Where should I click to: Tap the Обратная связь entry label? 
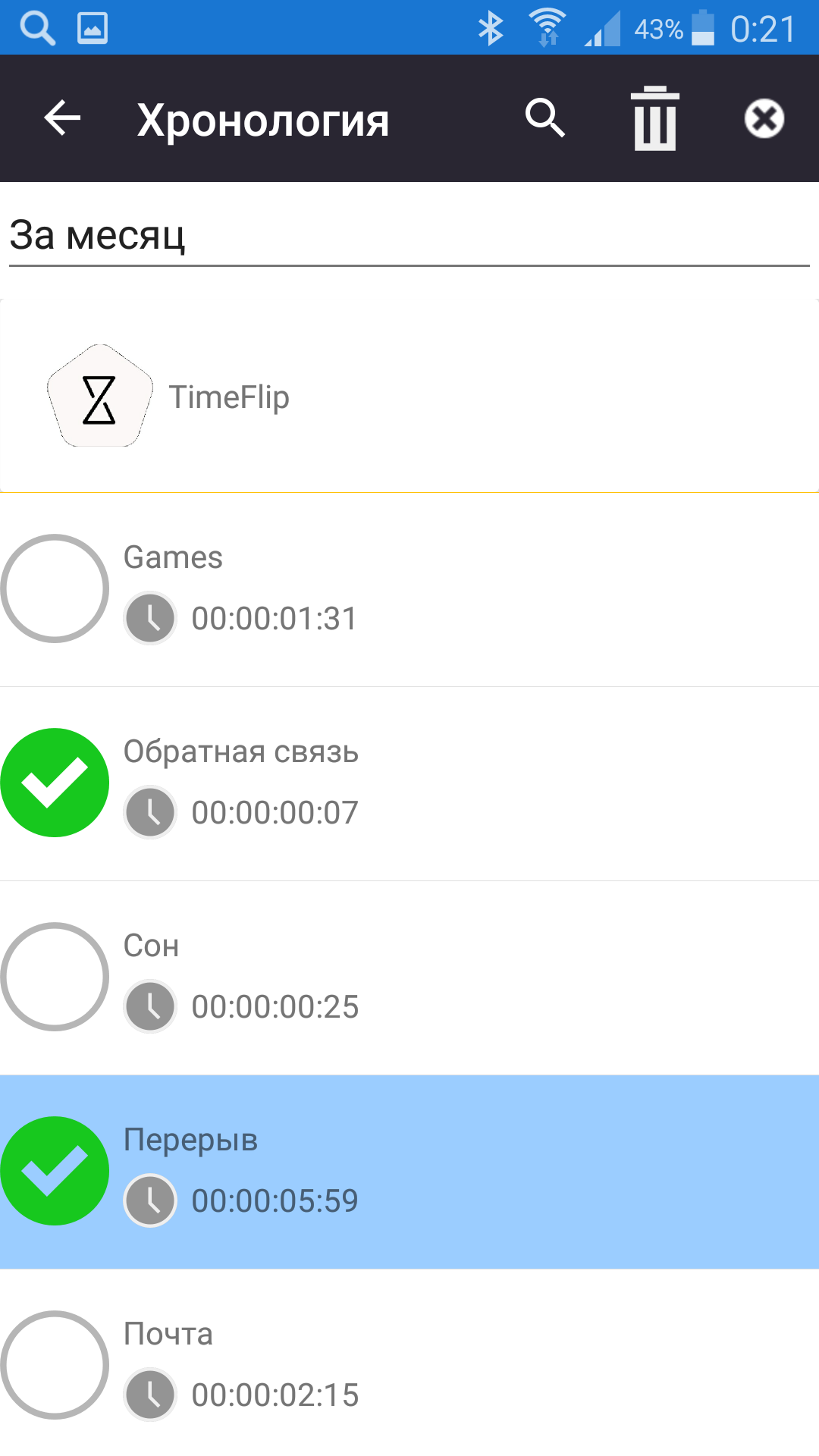click(x=241, y=752)
